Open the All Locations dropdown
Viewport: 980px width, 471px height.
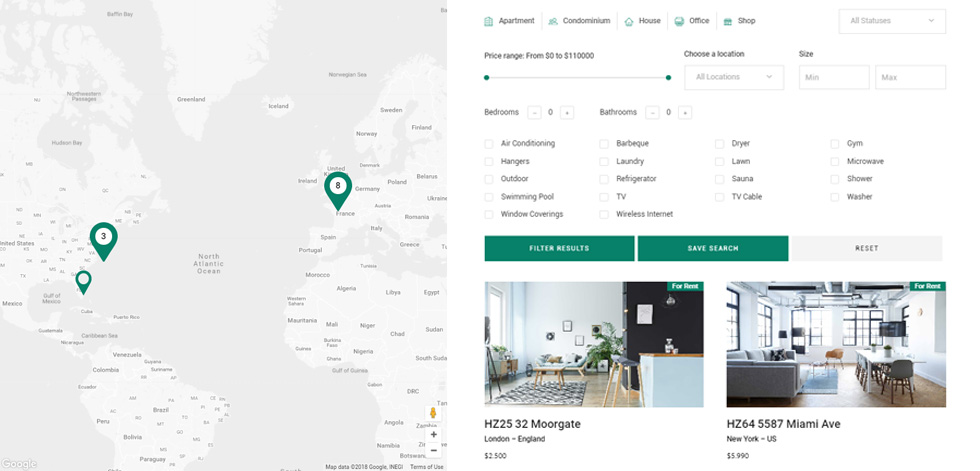click(734, 77)
